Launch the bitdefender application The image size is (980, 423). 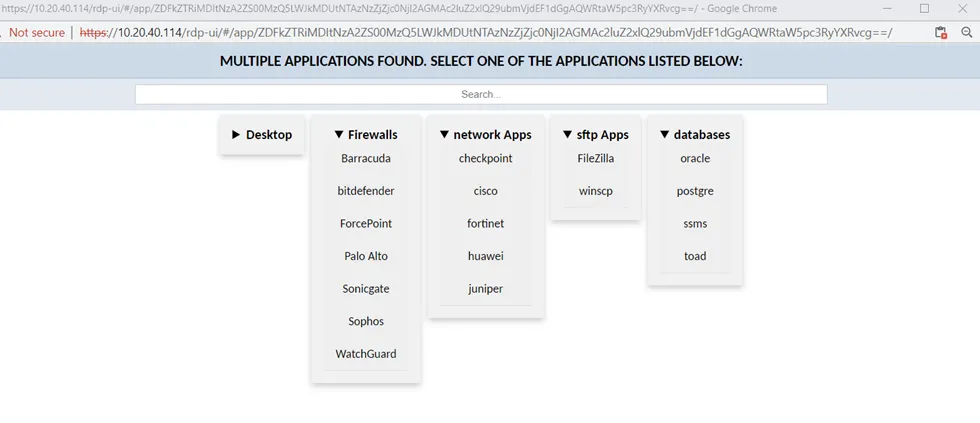click(366, 191)
